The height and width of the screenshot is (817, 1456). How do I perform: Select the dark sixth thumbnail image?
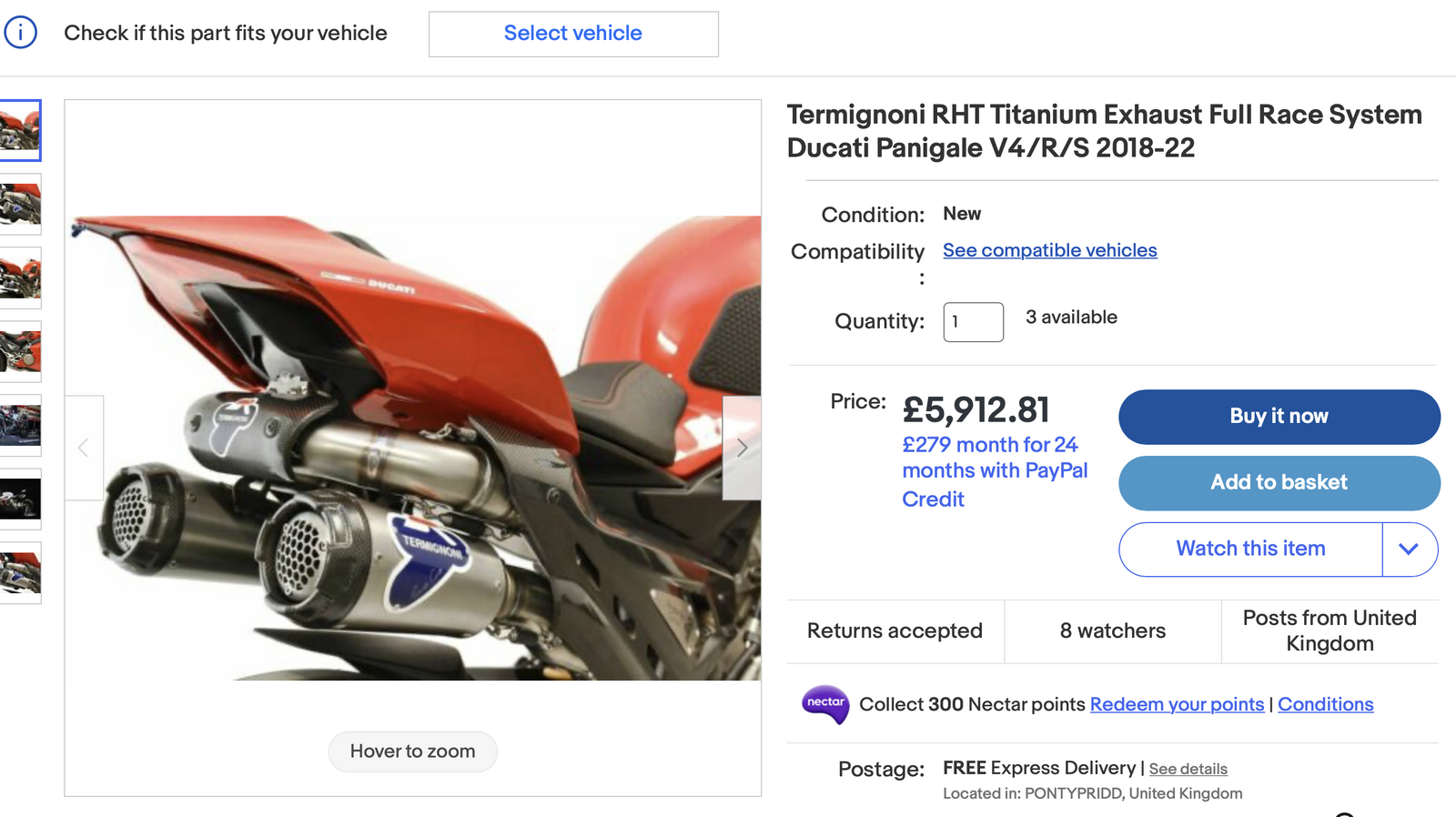pyautogui.click(x=20, y=499)
